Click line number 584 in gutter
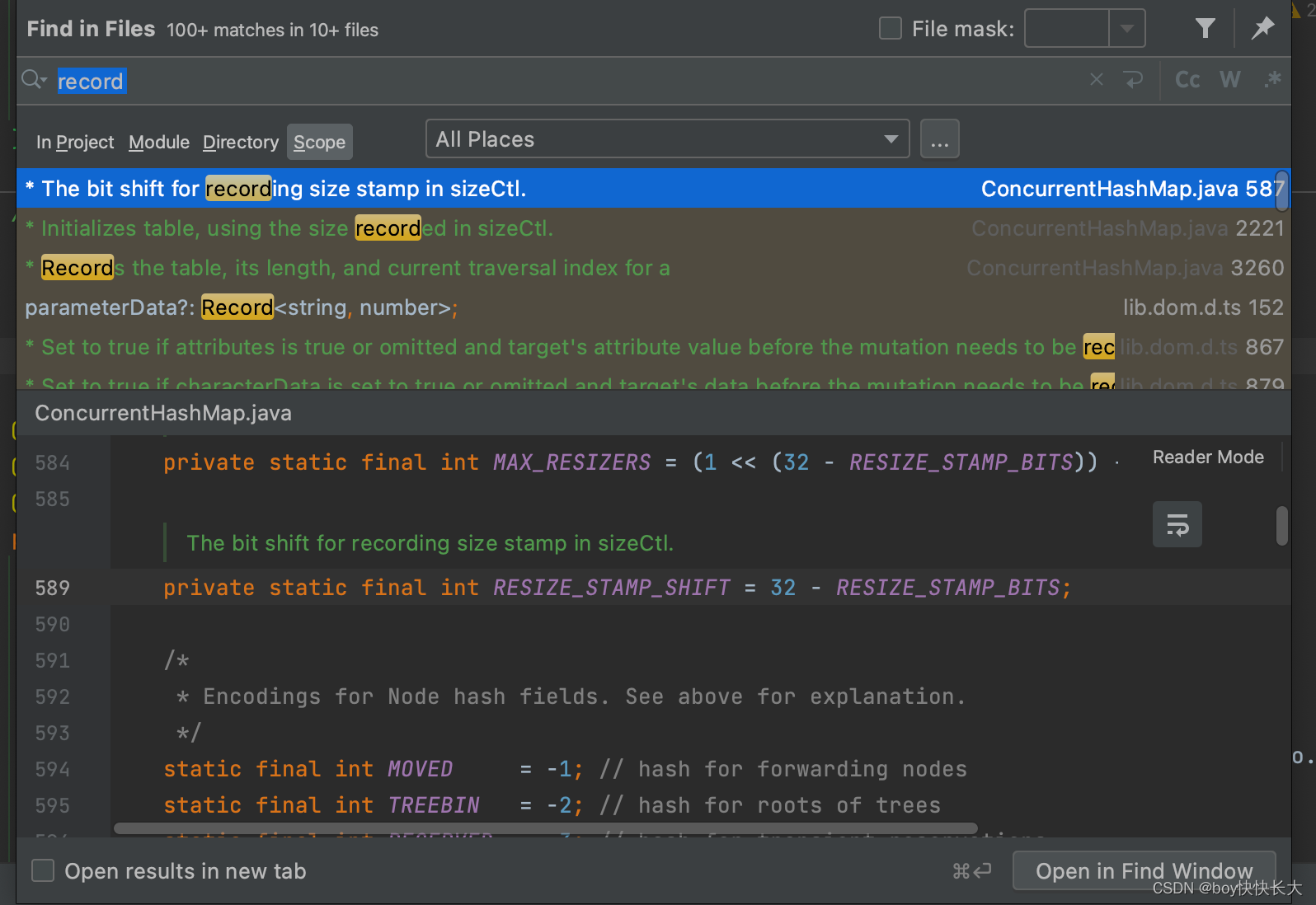This screenshot has height=905, width=1316. (x=53, y=462)
